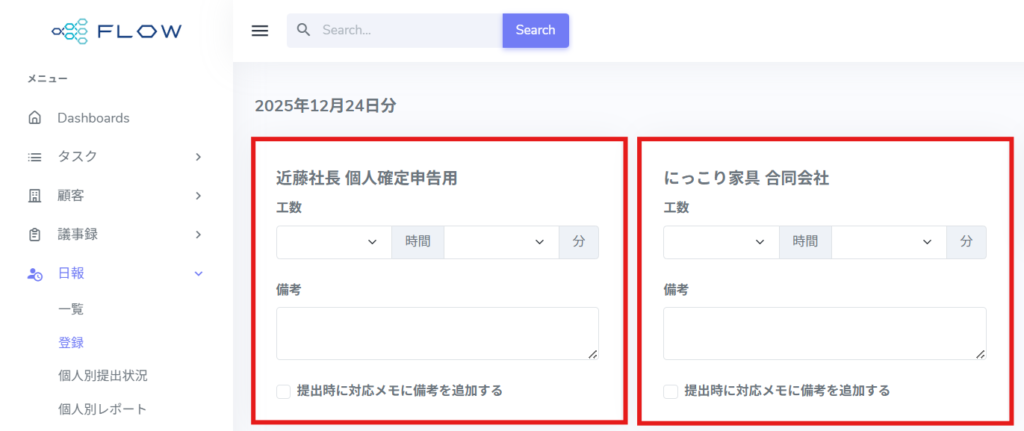
Task: Click the search magnifier icon
Action: pyautogui.click(x=305, y=30)
